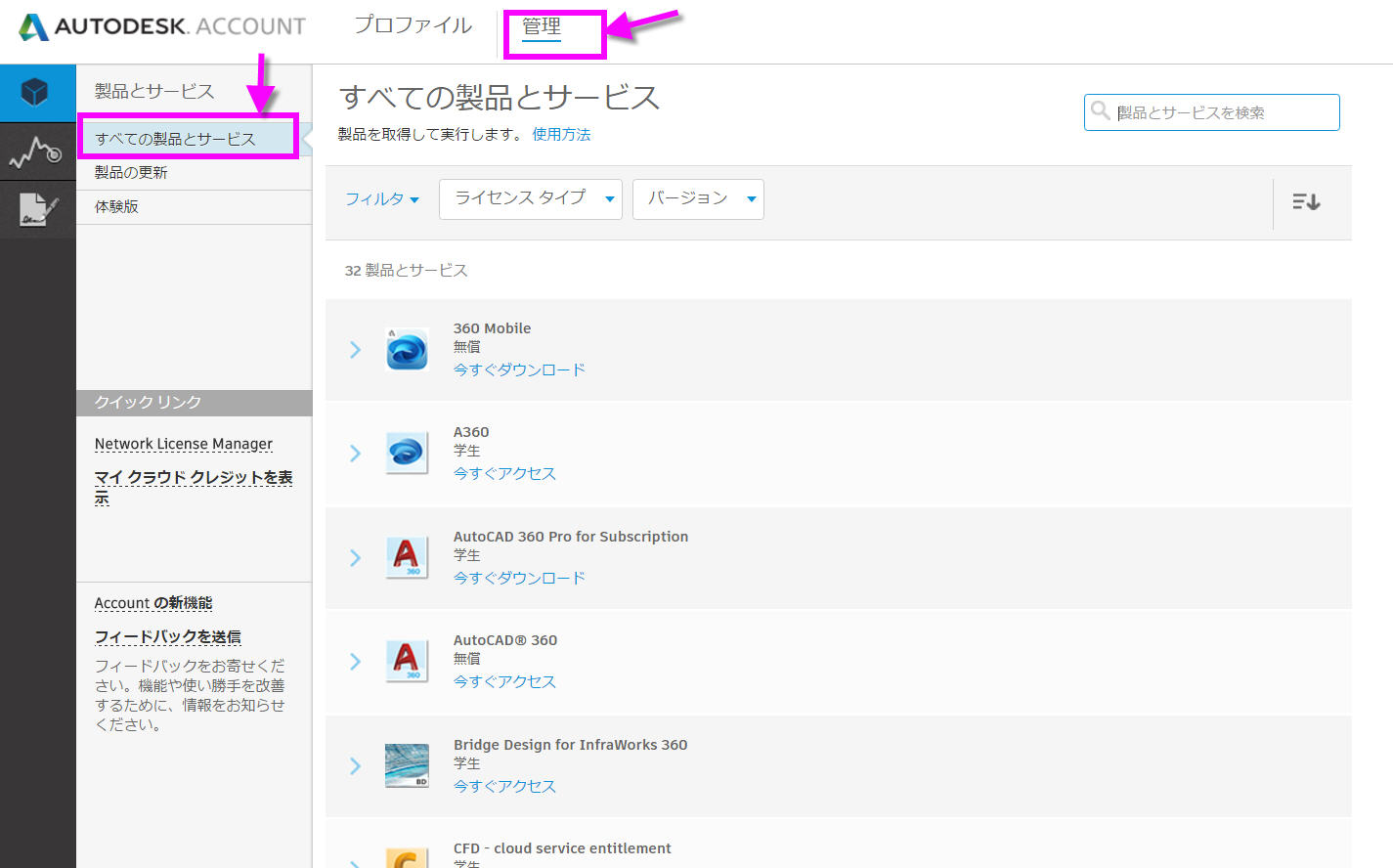Click AutoCAD 360 Pro for Subscription icon

point(407,557)
